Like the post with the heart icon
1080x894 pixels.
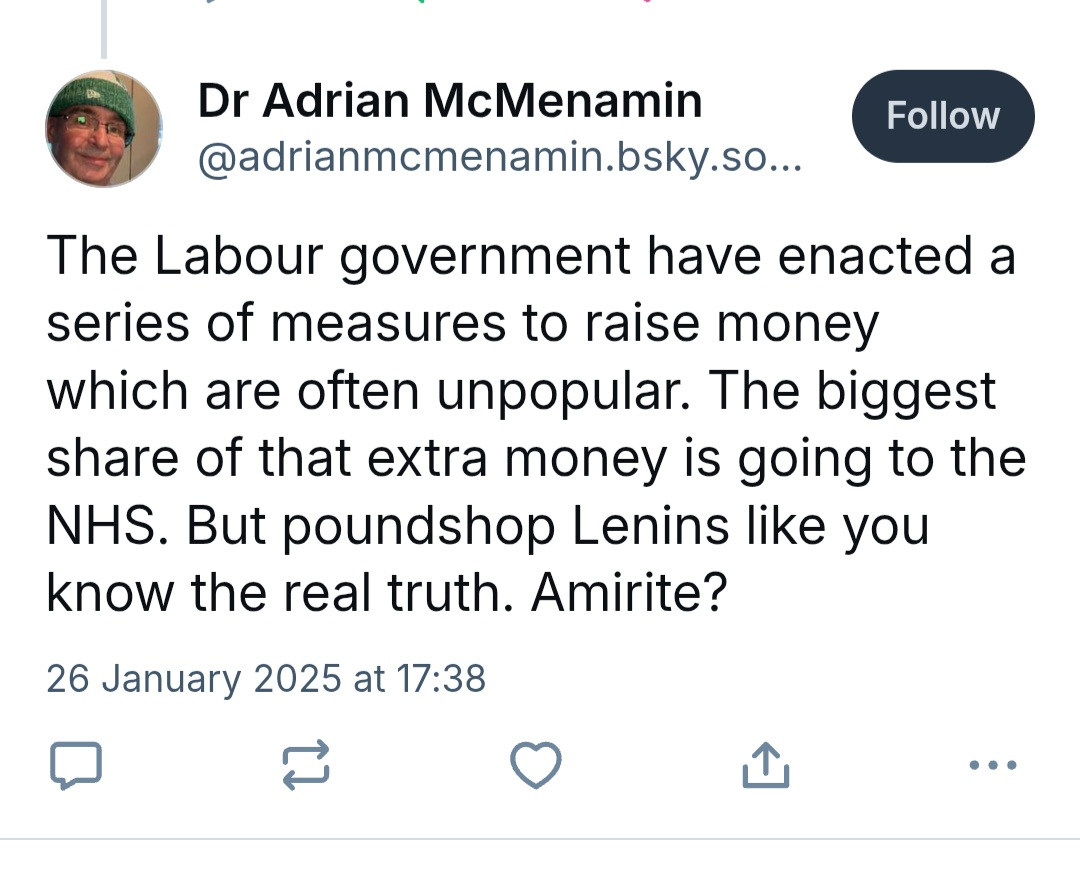pos(535,765)
